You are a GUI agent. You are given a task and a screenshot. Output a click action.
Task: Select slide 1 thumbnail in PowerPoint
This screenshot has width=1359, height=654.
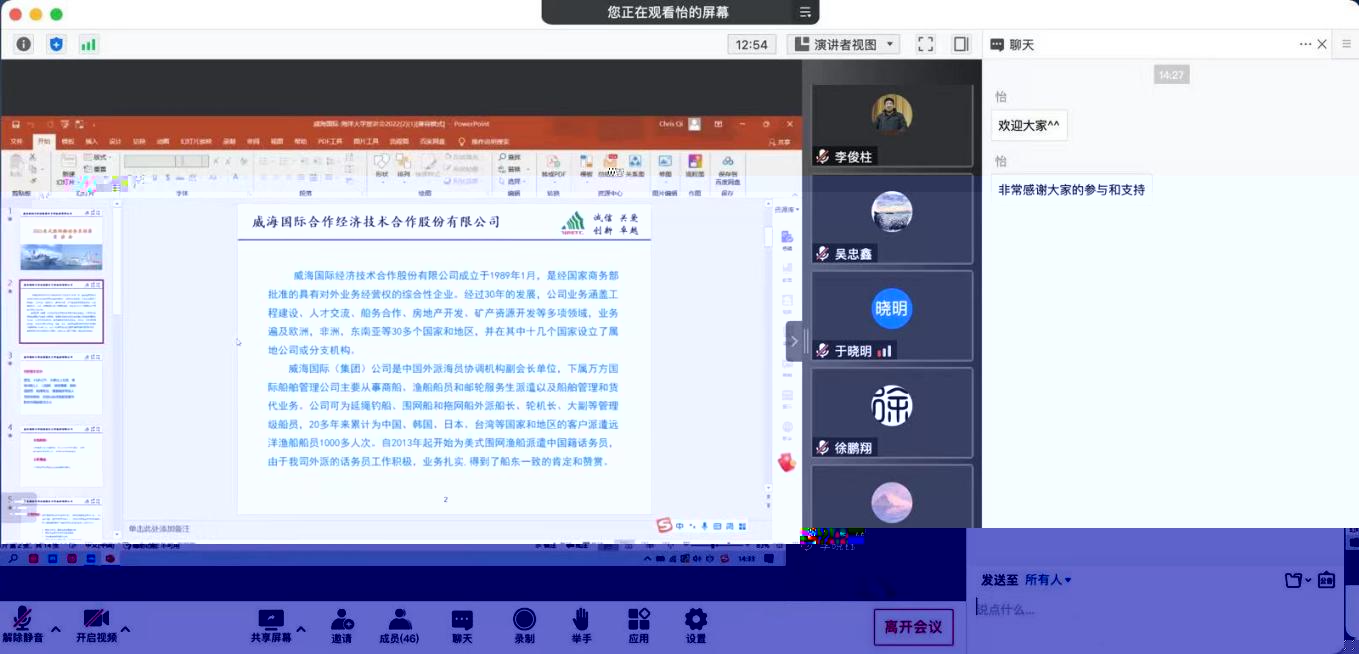pyautogui.click(x=61, y=245)
